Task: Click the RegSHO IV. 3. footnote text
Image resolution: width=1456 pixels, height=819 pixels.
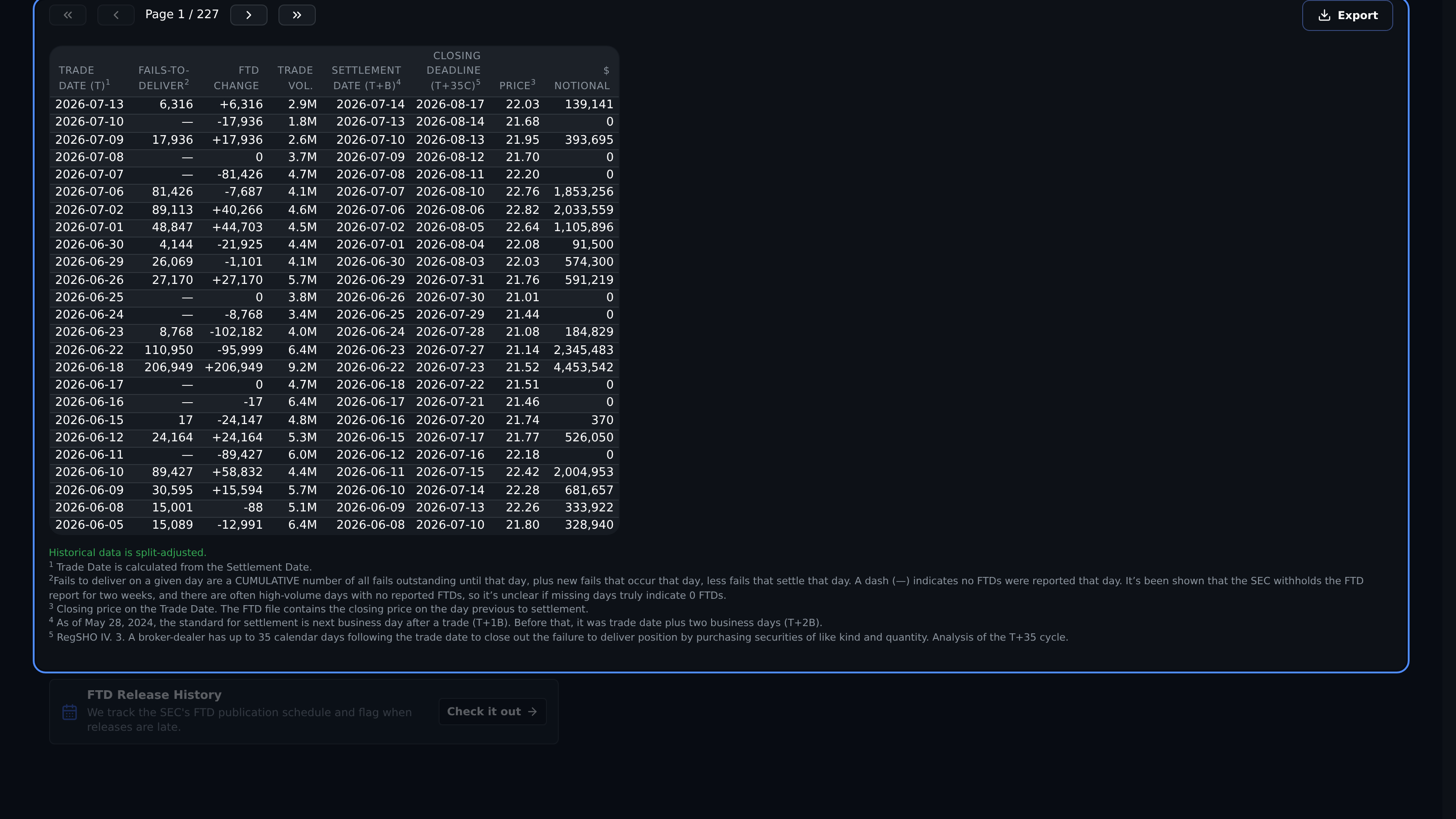Action: (x=558, y=637)
